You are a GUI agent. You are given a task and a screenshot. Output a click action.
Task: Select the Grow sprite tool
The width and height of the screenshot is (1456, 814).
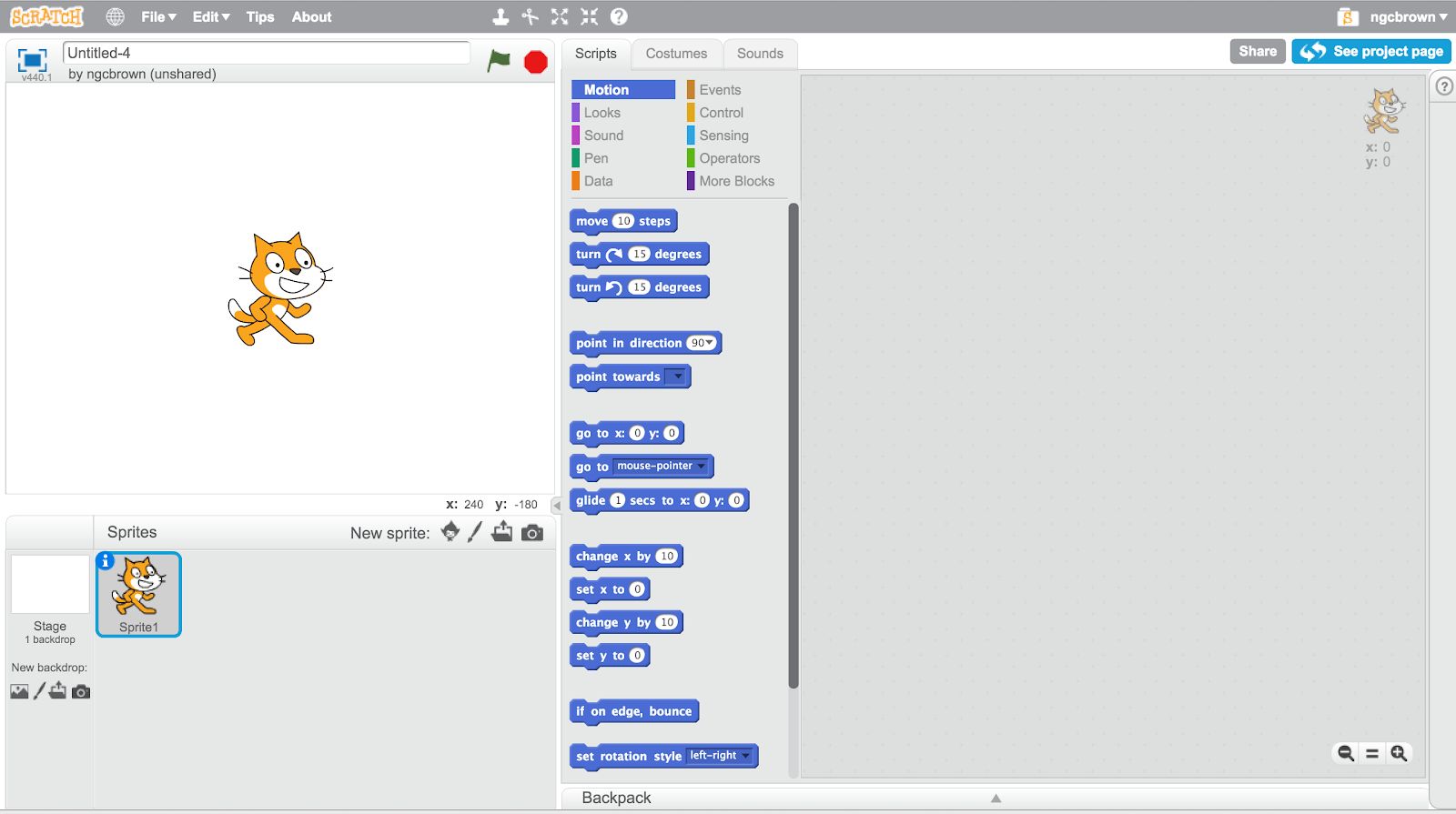[560, 16]
